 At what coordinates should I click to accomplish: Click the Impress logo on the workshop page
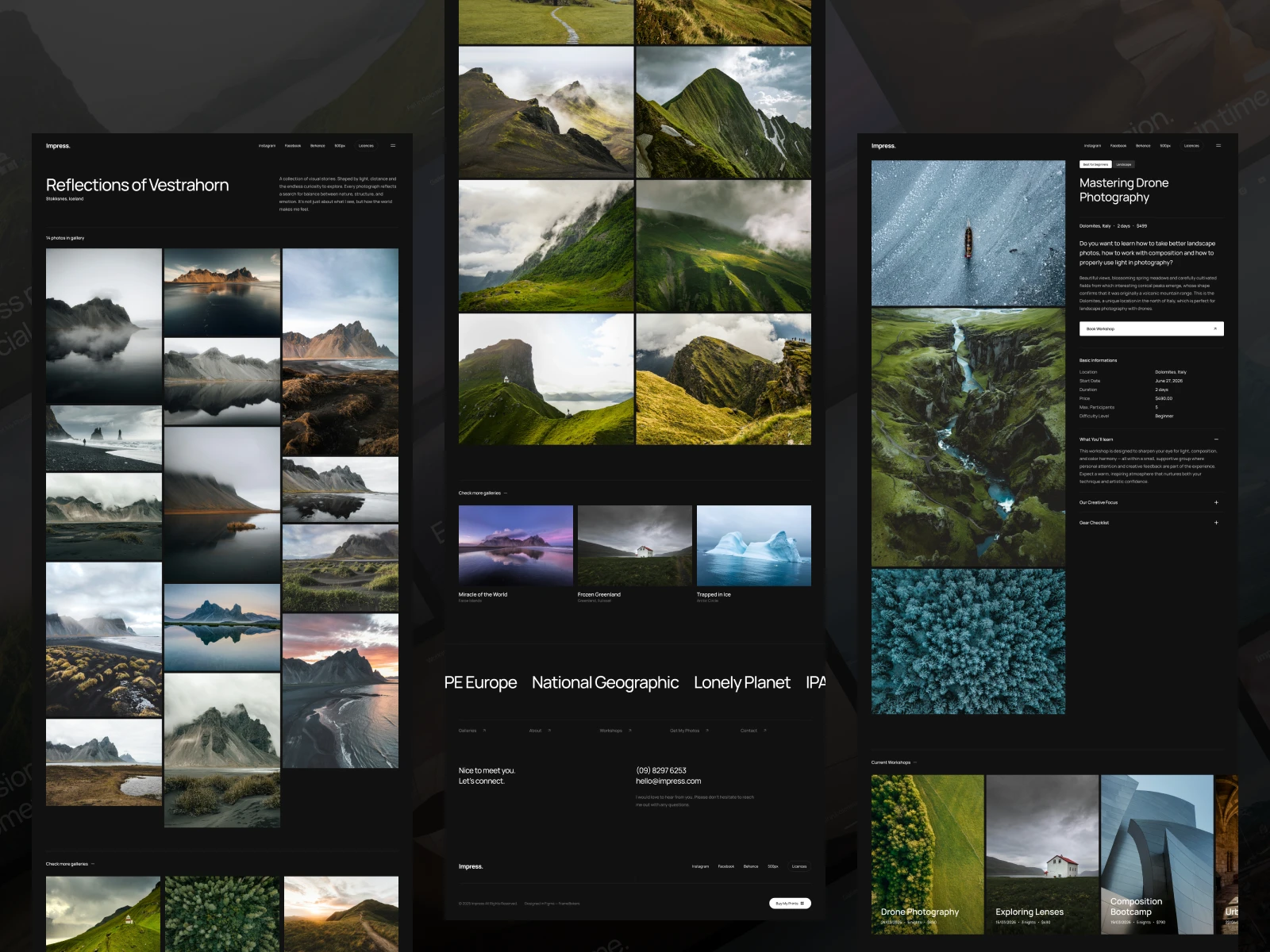883,146
